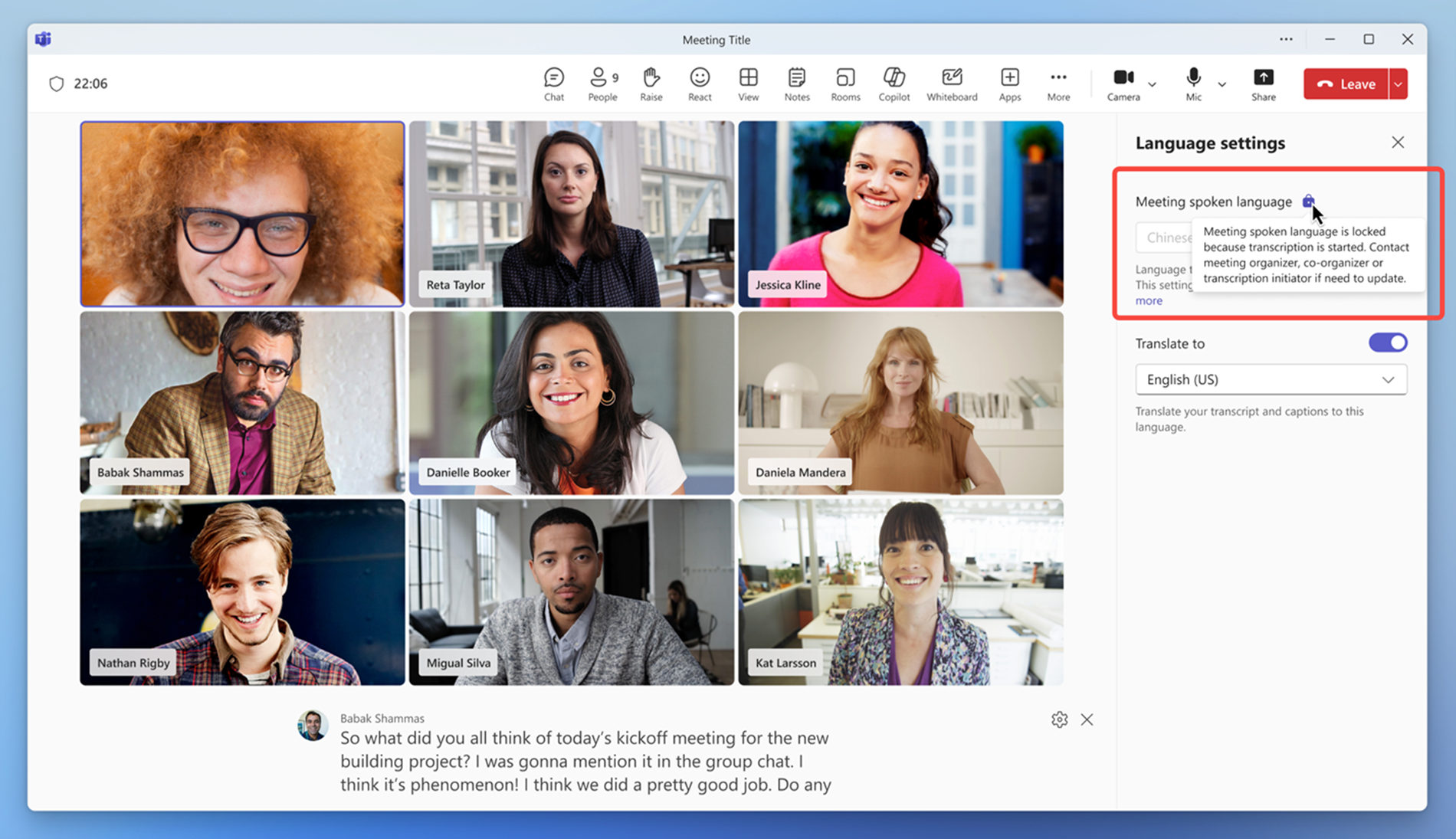Open the React emoji menu
This screenshot has width=1456, height=839.
coord(699,84)
